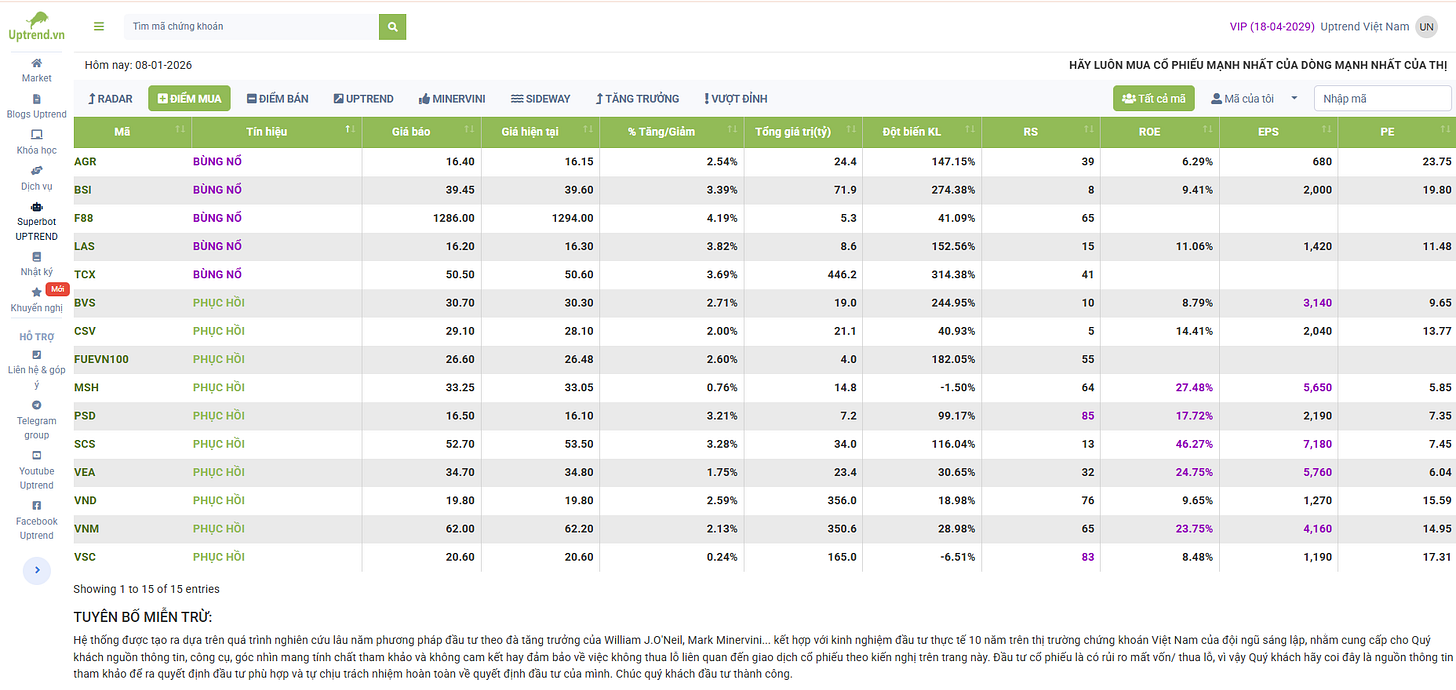
Task: Open stock code SCS
Action: [x=85, y=444]
